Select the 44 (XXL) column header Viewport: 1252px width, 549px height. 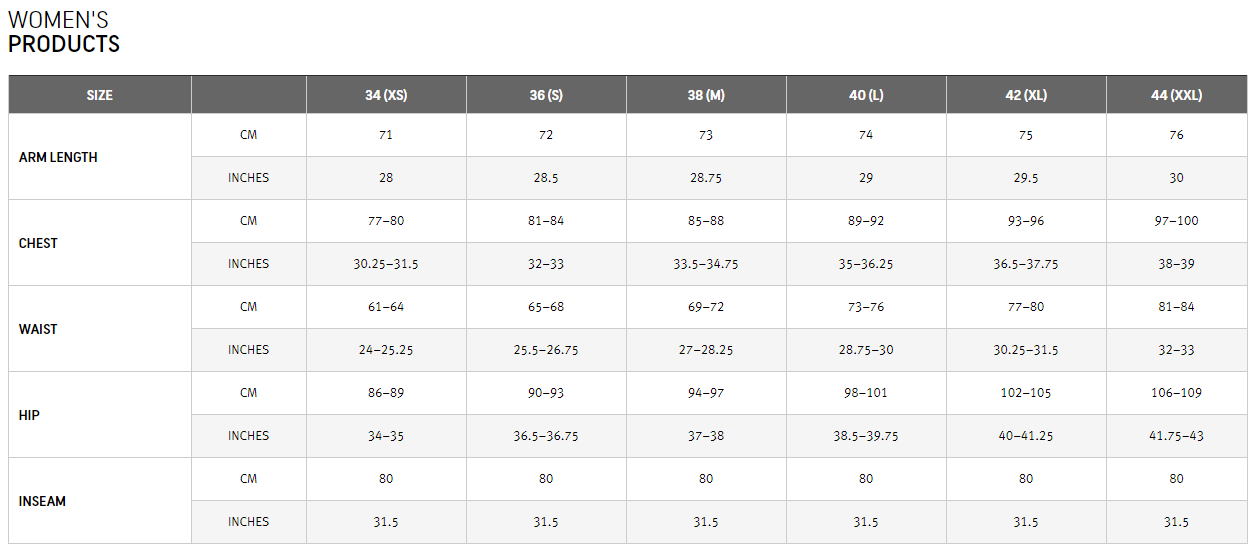1176,96
